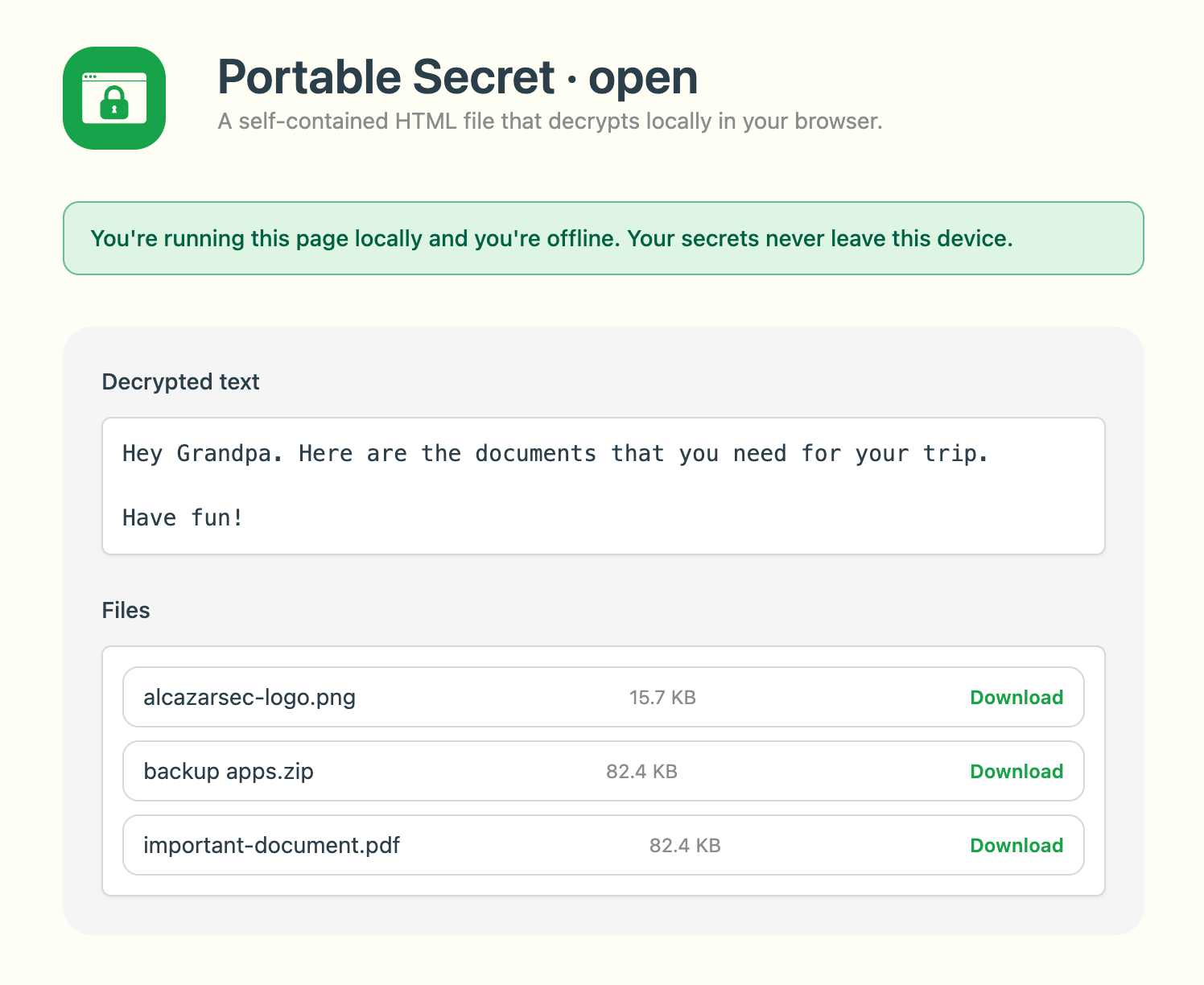Select the backup apps.zip file name
Viewport: 1204px width, 985px height.
(x=229, y=771)
